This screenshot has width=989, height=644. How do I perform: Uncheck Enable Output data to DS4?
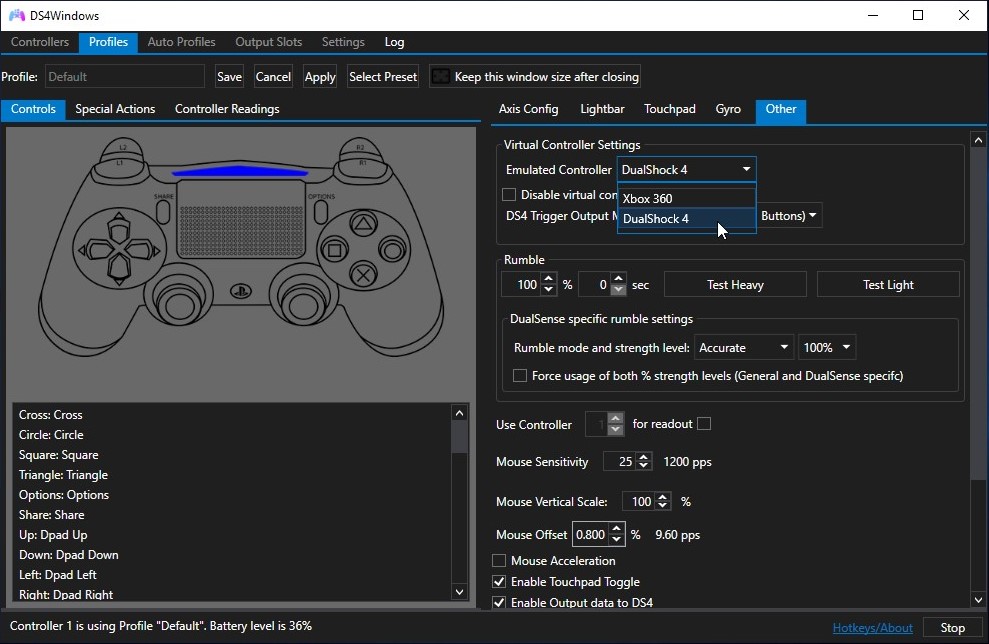tap(499, 602)
